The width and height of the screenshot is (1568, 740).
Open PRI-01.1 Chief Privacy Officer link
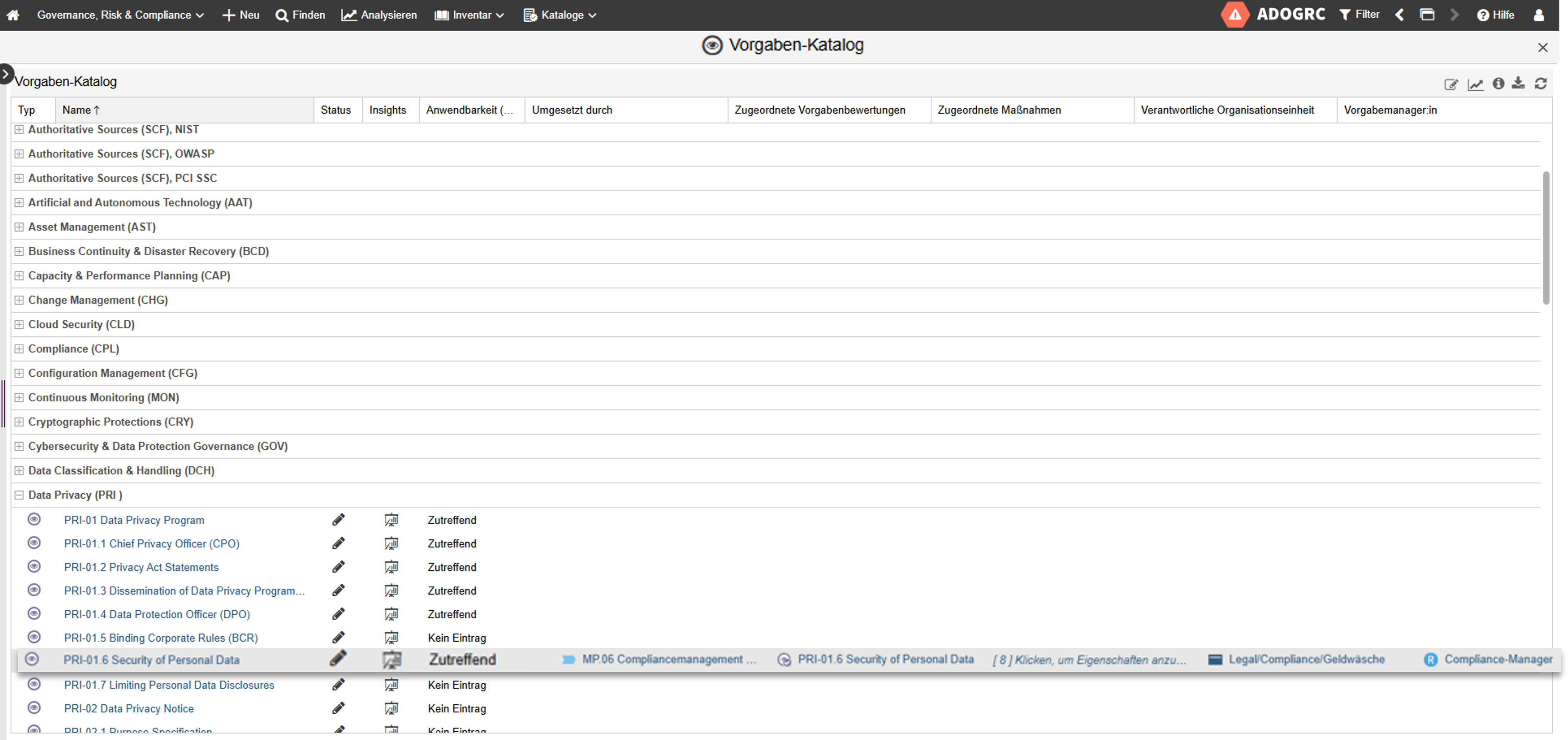point(152,544)
